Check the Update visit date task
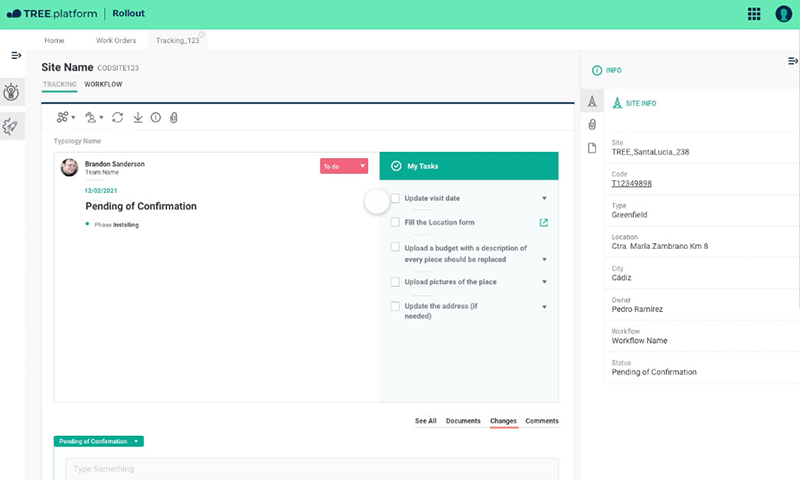This screenshot has width=800, height=480. click(x=396, y=198)
